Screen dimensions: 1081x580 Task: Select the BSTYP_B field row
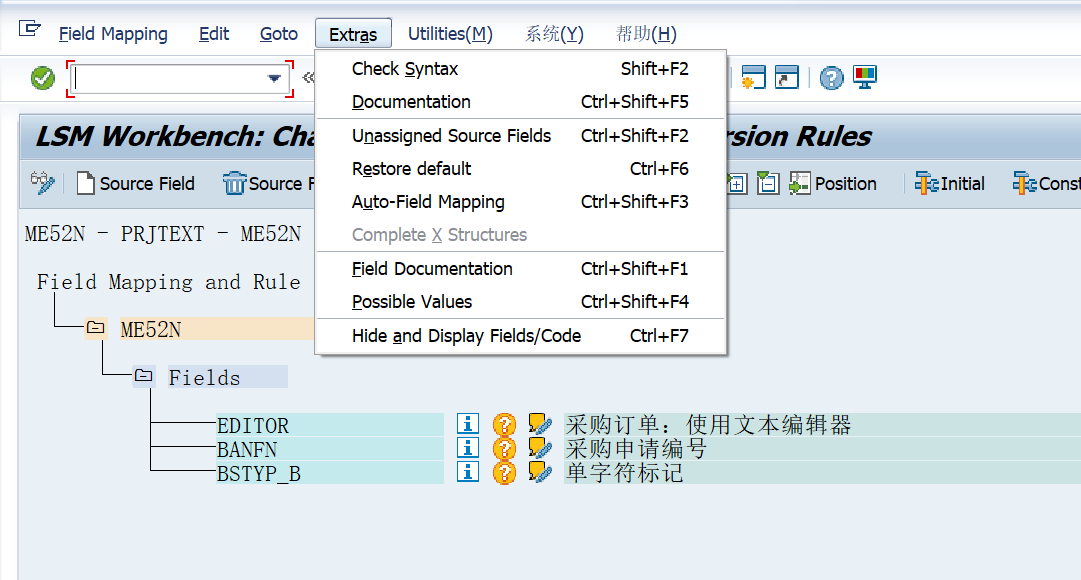click(330, 473)
